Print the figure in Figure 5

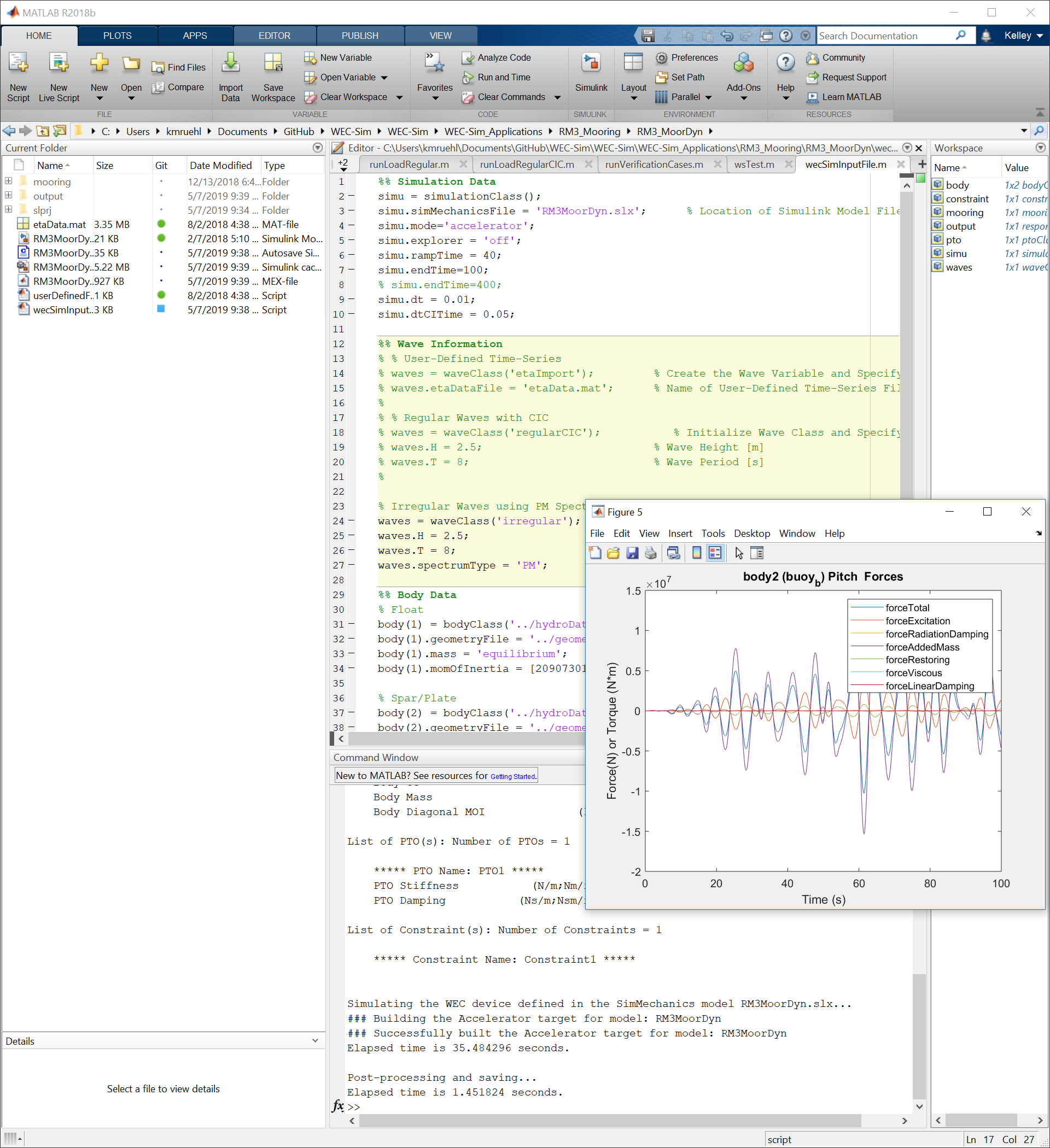651,552
